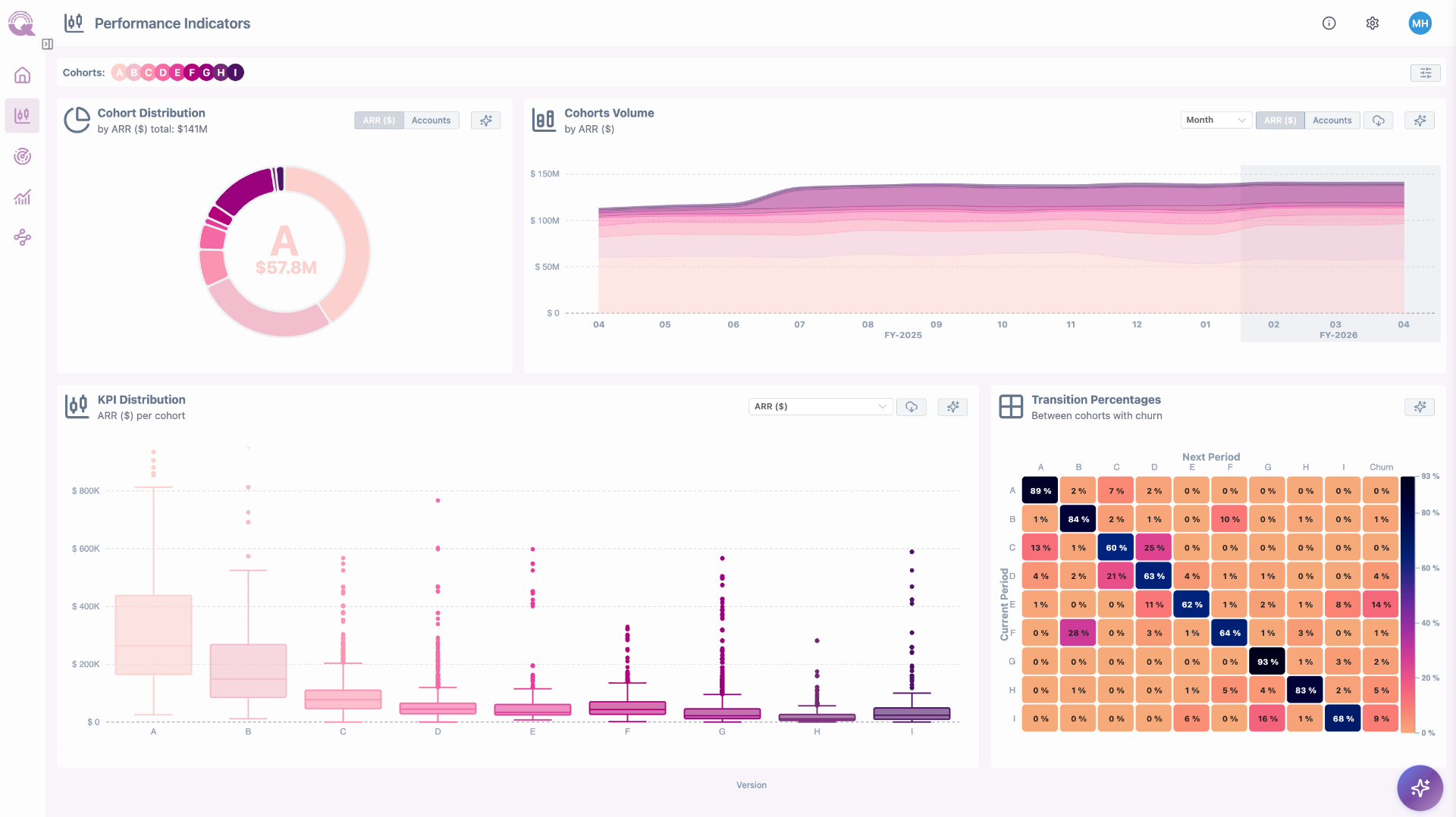Select Accounts in Cohorts Volume
This screenshot has height=817, width=1456.
[1332, 121]
